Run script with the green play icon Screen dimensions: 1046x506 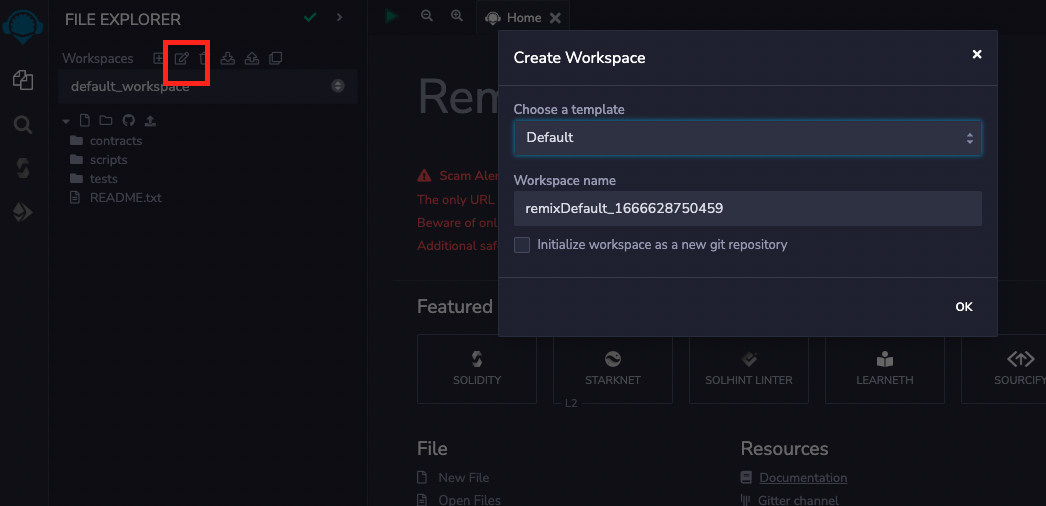point(392,16)
